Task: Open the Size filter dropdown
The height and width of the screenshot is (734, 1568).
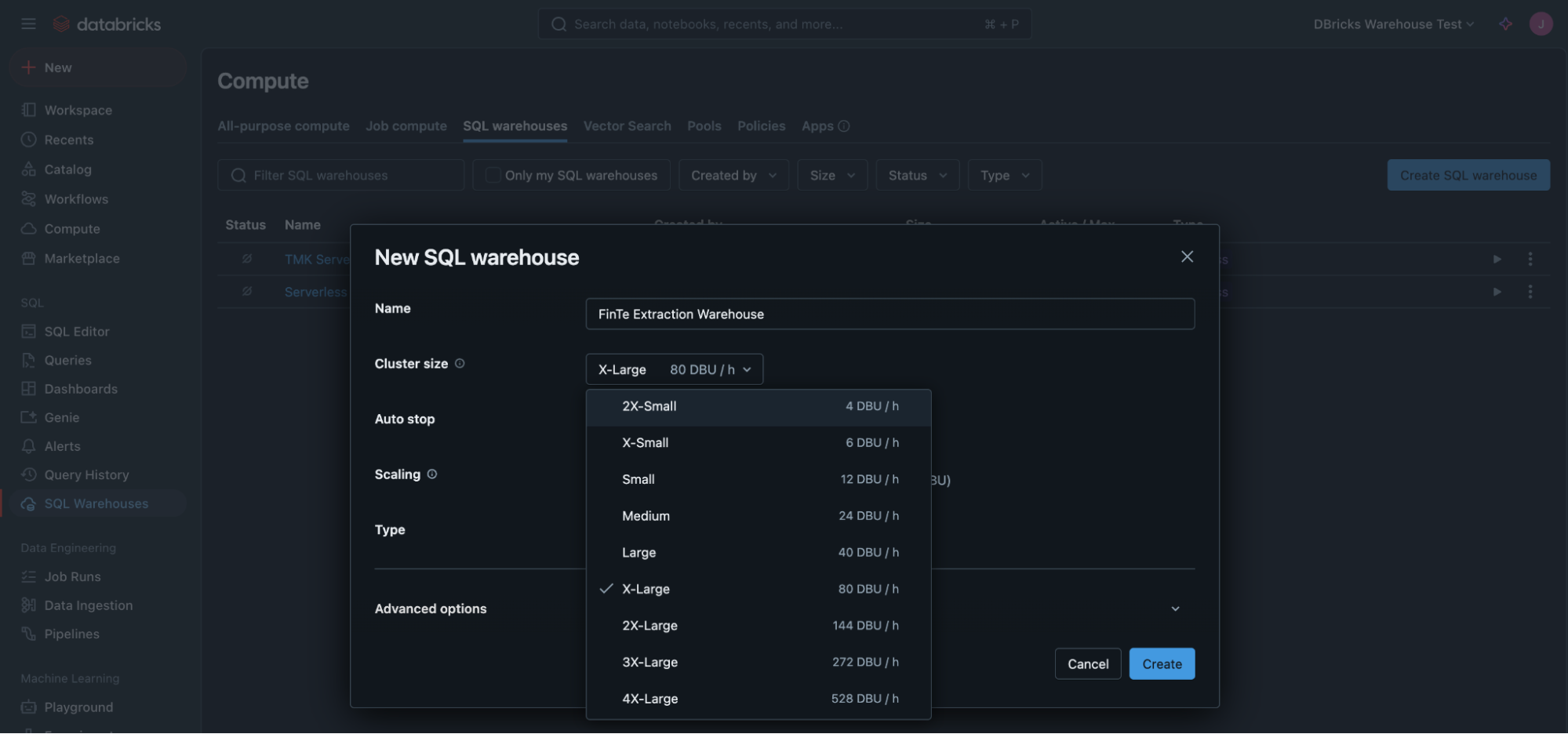Action: [832, 175]
